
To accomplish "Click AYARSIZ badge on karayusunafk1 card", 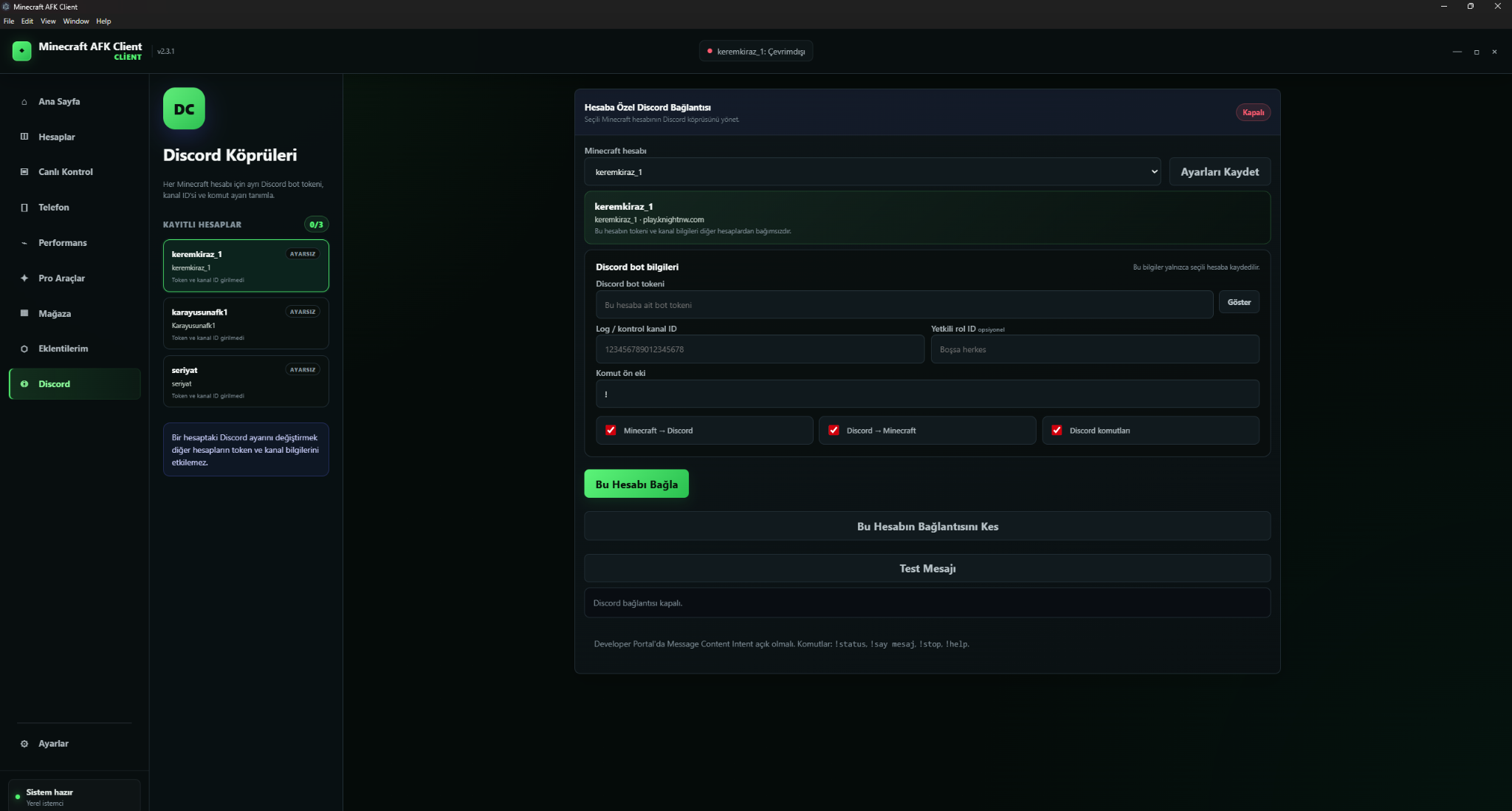I will point(303,312).
